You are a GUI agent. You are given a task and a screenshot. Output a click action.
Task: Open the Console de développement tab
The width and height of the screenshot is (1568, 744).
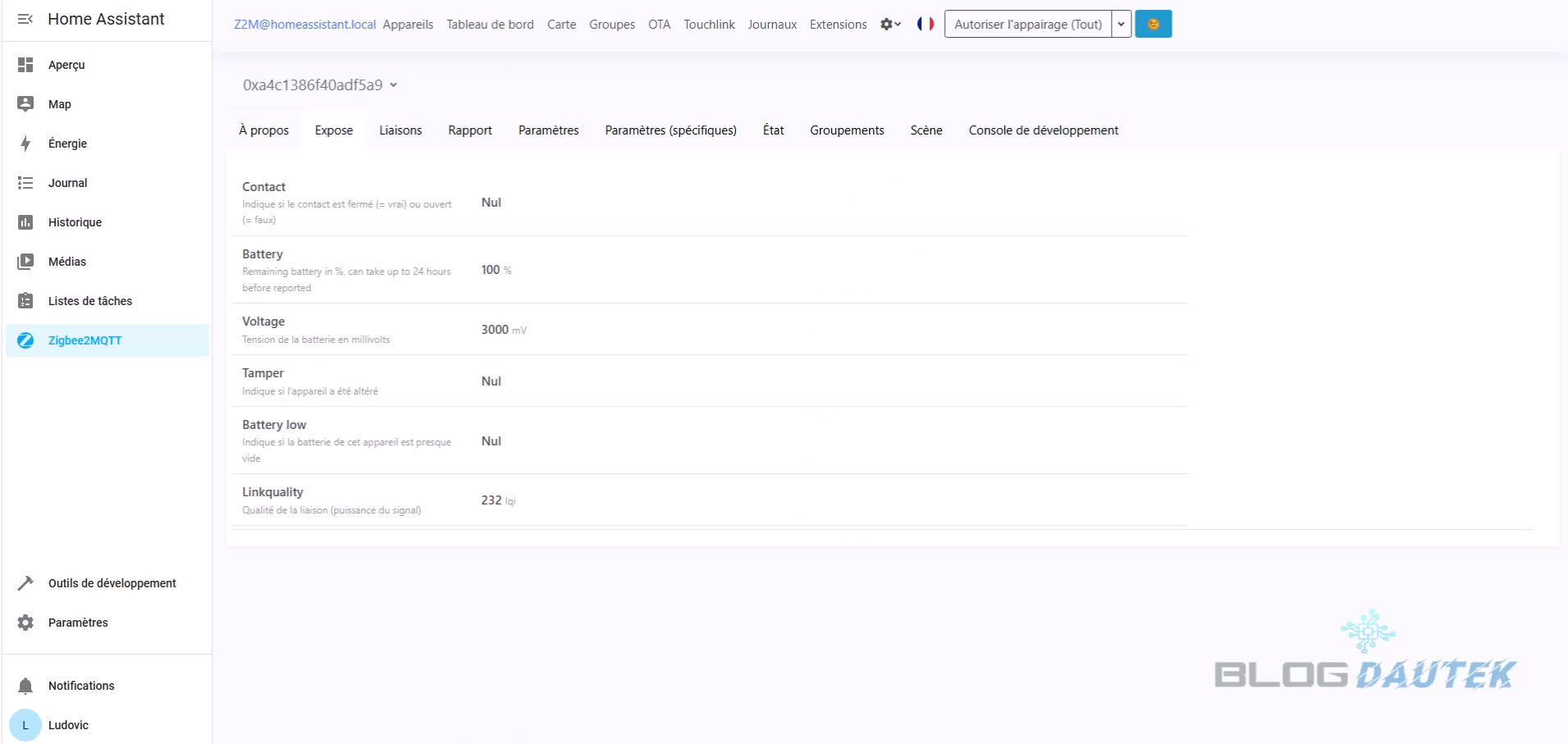[x=1043, y=130]
